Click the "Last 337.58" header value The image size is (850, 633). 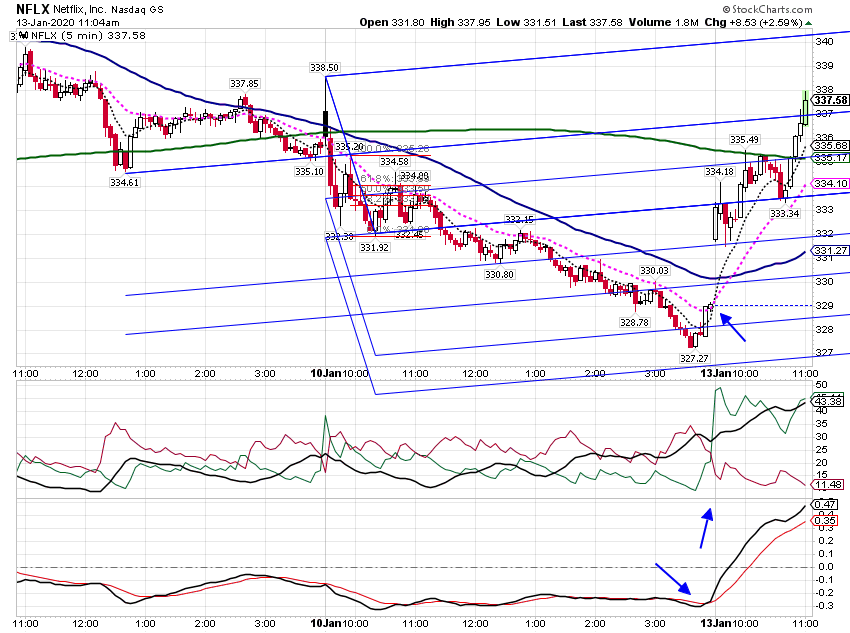coord(593,22)
